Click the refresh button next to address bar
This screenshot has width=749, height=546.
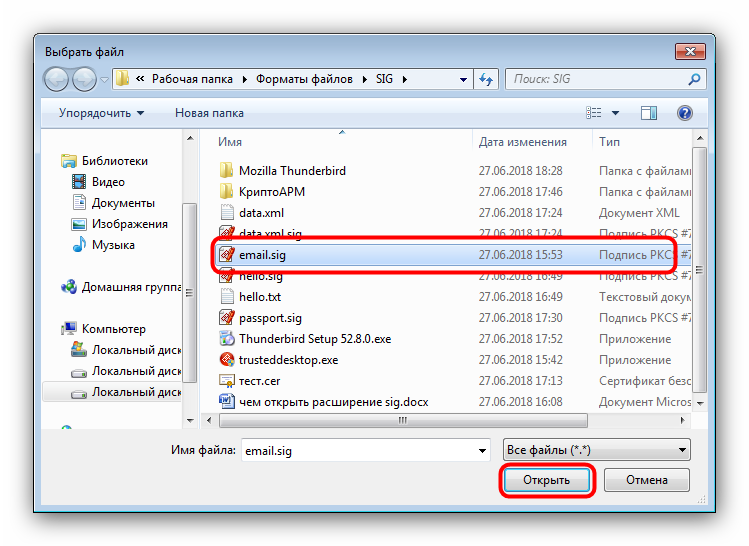(x=486, y=79)
